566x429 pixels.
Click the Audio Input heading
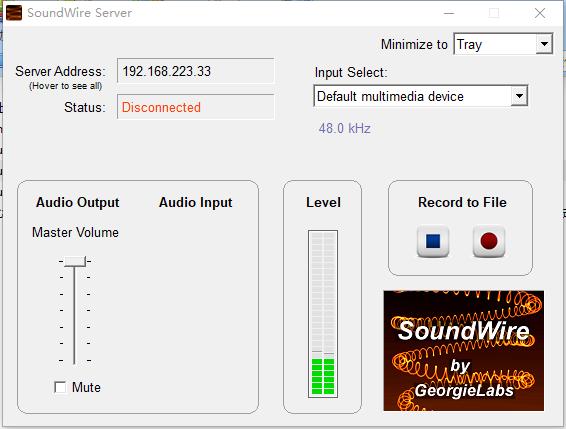tap(196, 202)
